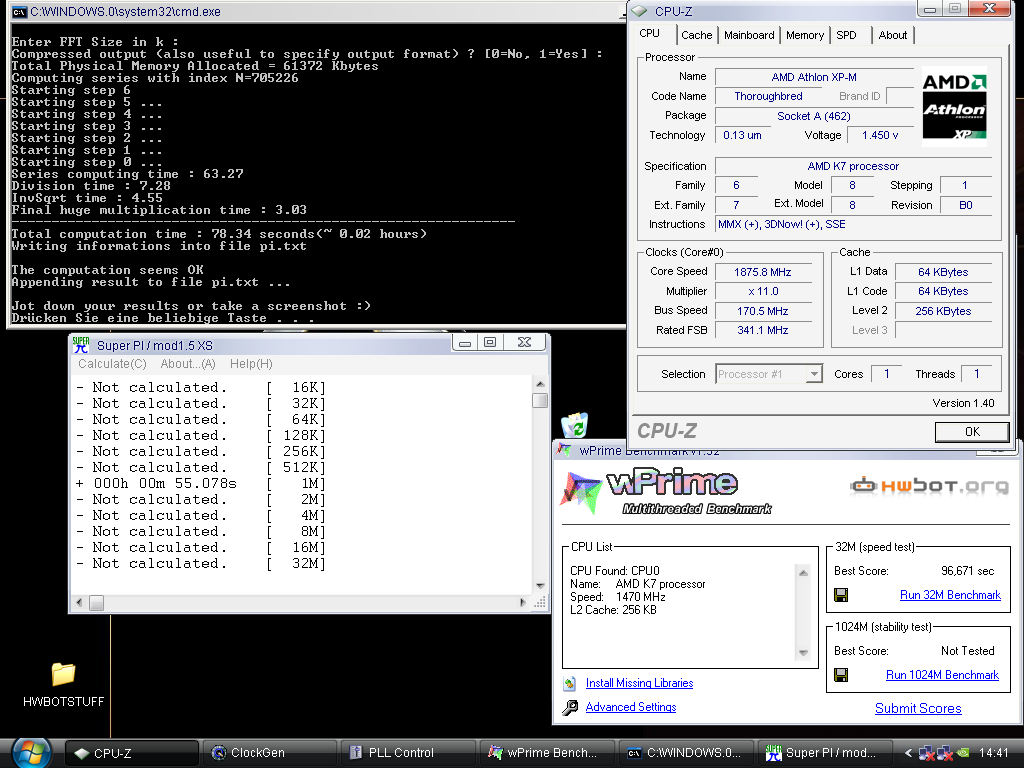Click Submit Scores link in wPrime

[x=918, y=709]
